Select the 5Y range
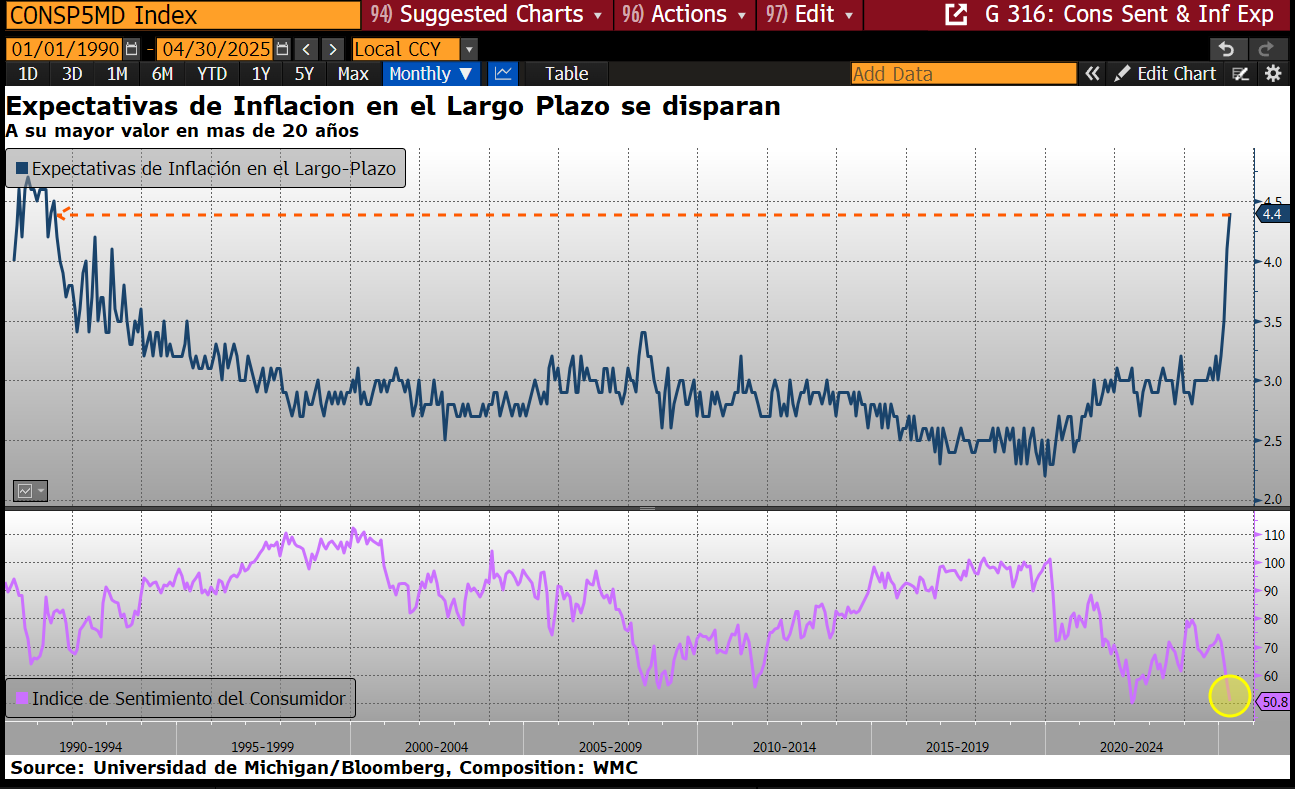 pos(304,73)
